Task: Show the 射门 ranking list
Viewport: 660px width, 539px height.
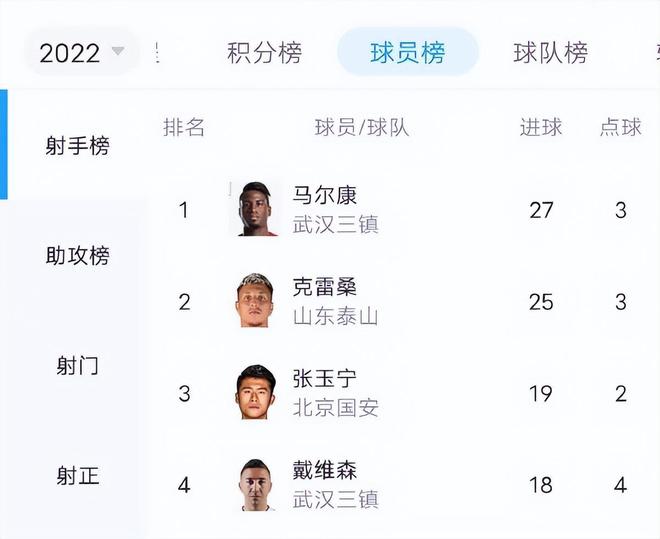Action: tap(77, 366)
